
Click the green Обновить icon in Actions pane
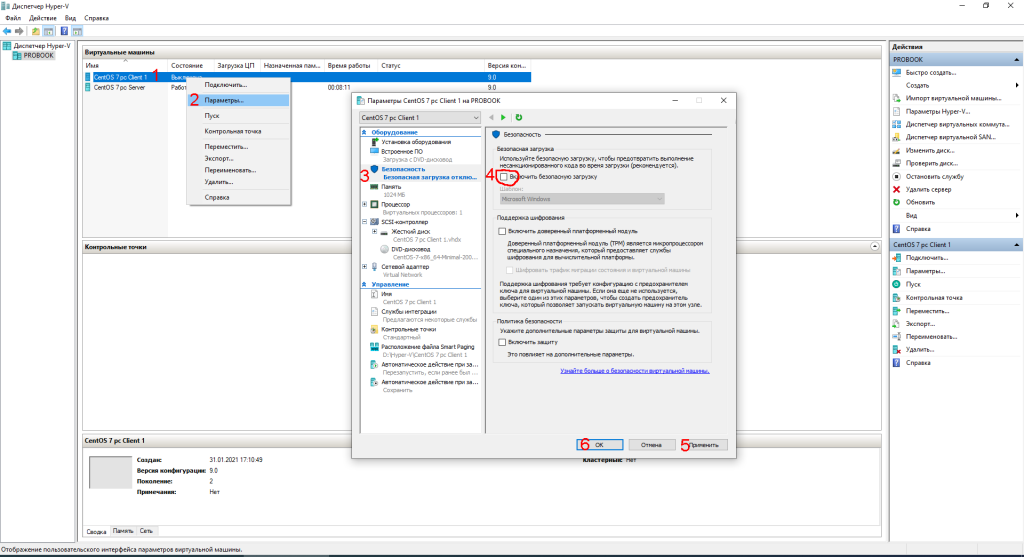tap(897, 202)
